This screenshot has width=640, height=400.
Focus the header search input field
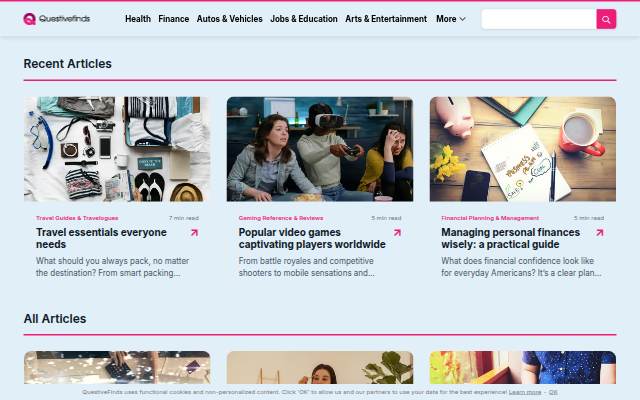[539, 19]
